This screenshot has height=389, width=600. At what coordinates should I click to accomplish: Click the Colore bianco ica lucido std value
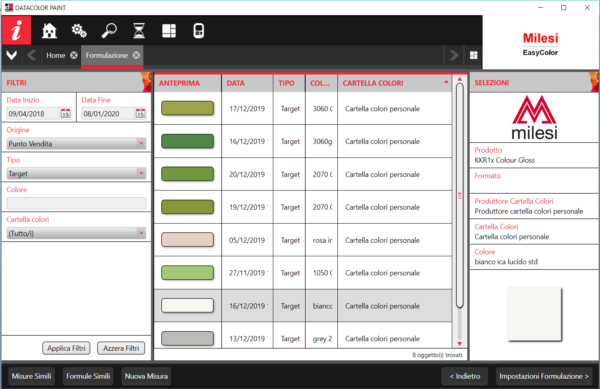(506, 262)
